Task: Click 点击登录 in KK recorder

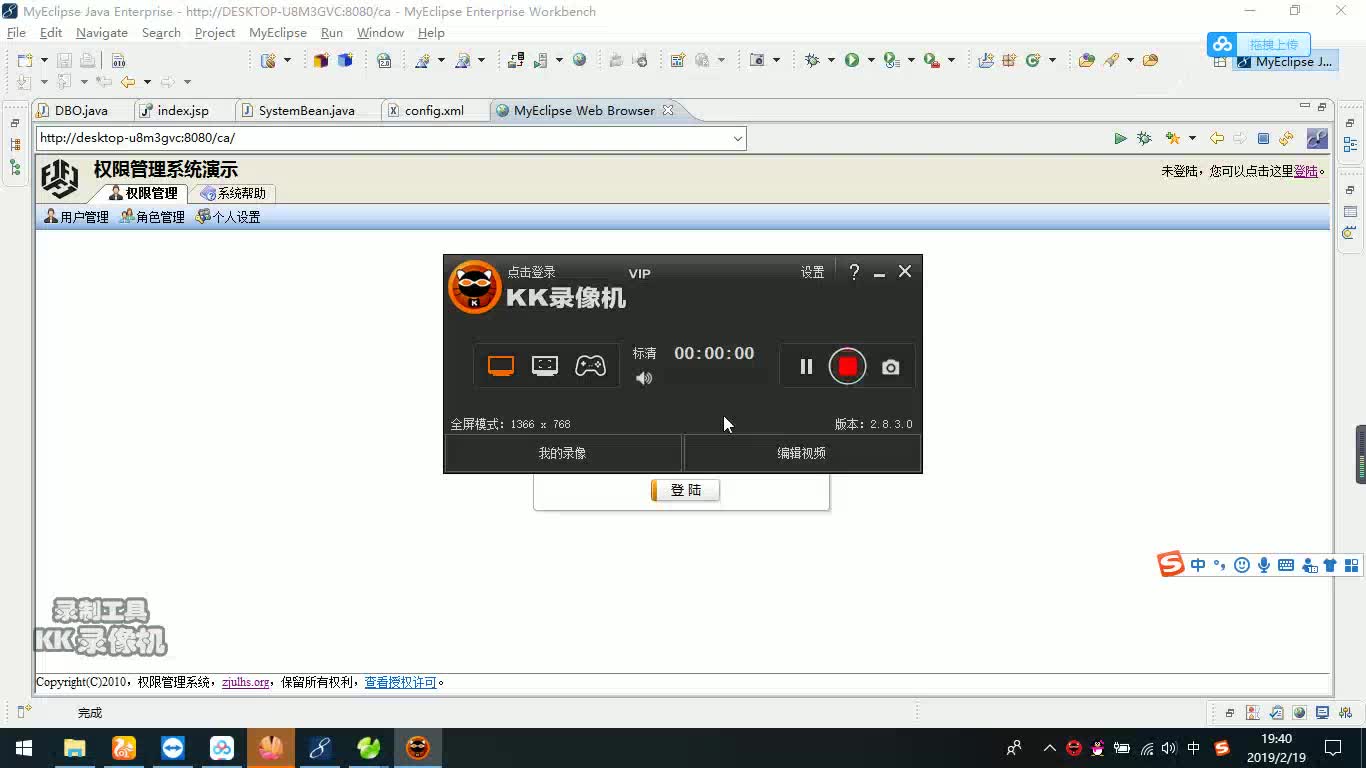Action: tap(531, 272)
